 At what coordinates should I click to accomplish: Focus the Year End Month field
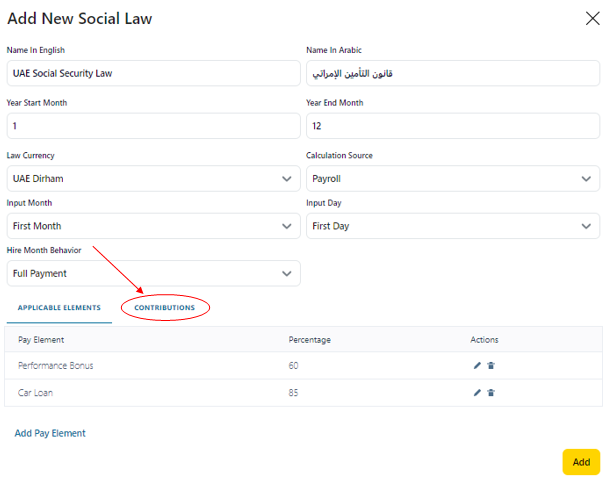click(452, 126)
